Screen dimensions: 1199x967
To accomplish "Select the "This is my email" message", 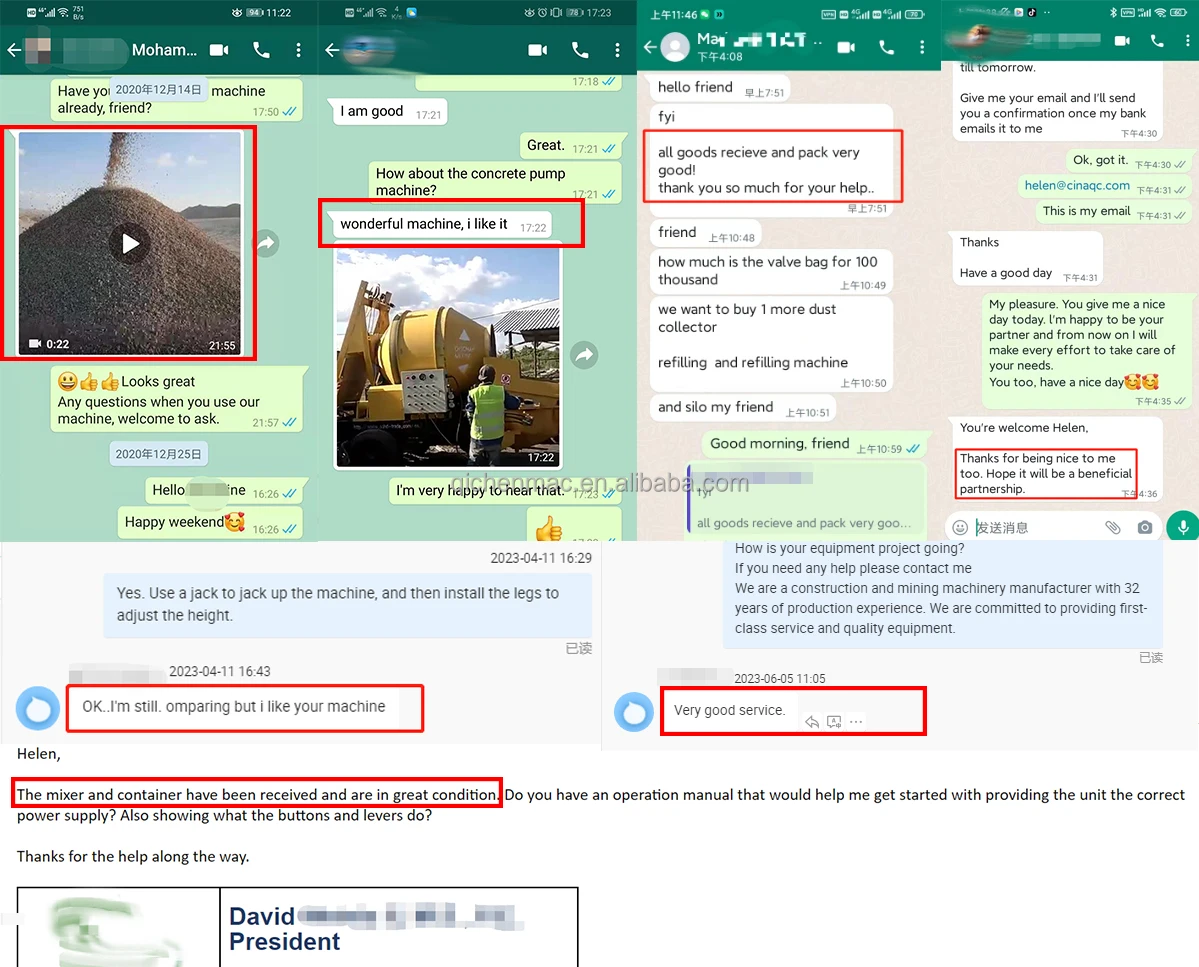I will click(x=1113, y=212).
